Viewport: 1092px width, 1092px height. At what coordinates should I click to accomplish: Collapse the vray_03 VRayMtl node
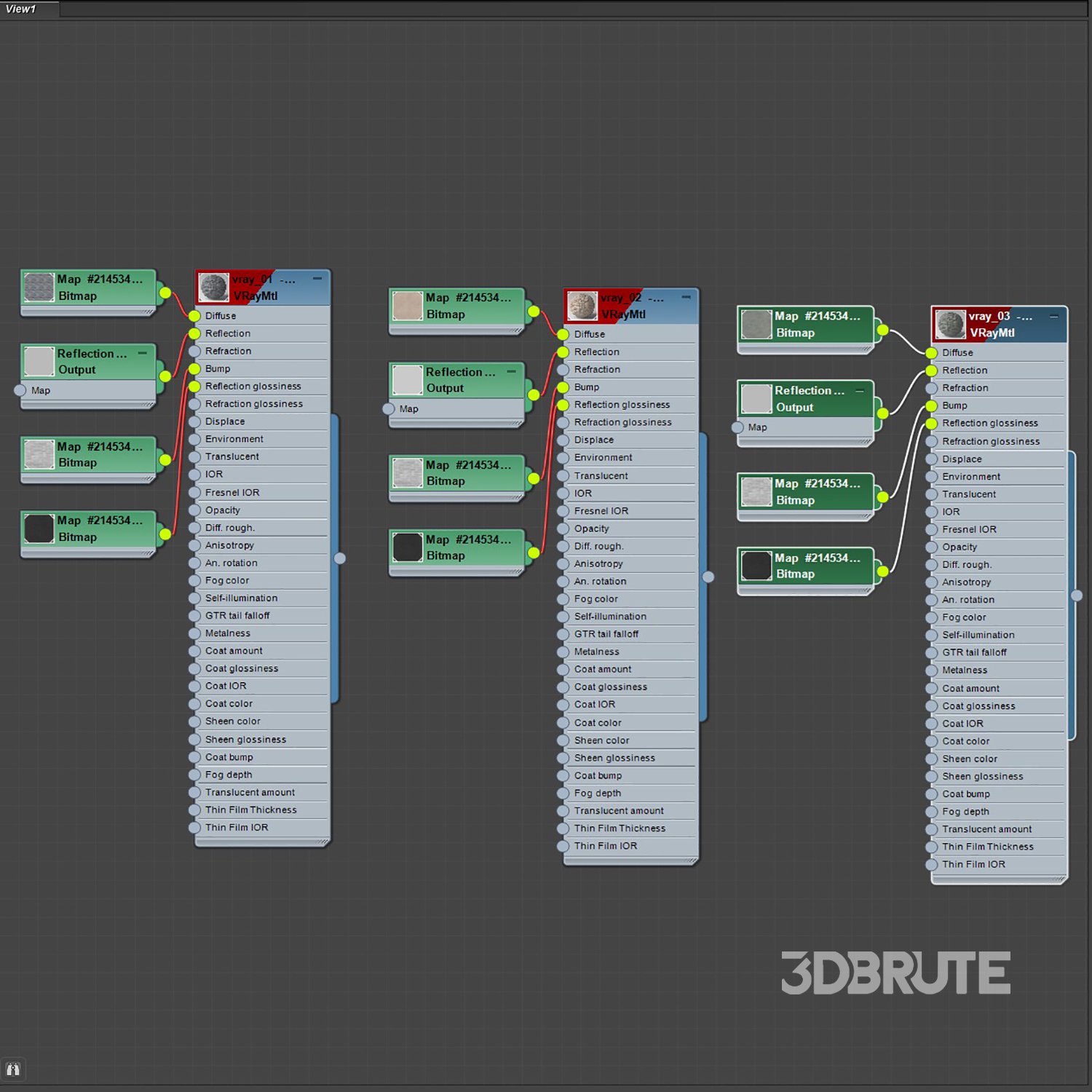coord(1053,316)
